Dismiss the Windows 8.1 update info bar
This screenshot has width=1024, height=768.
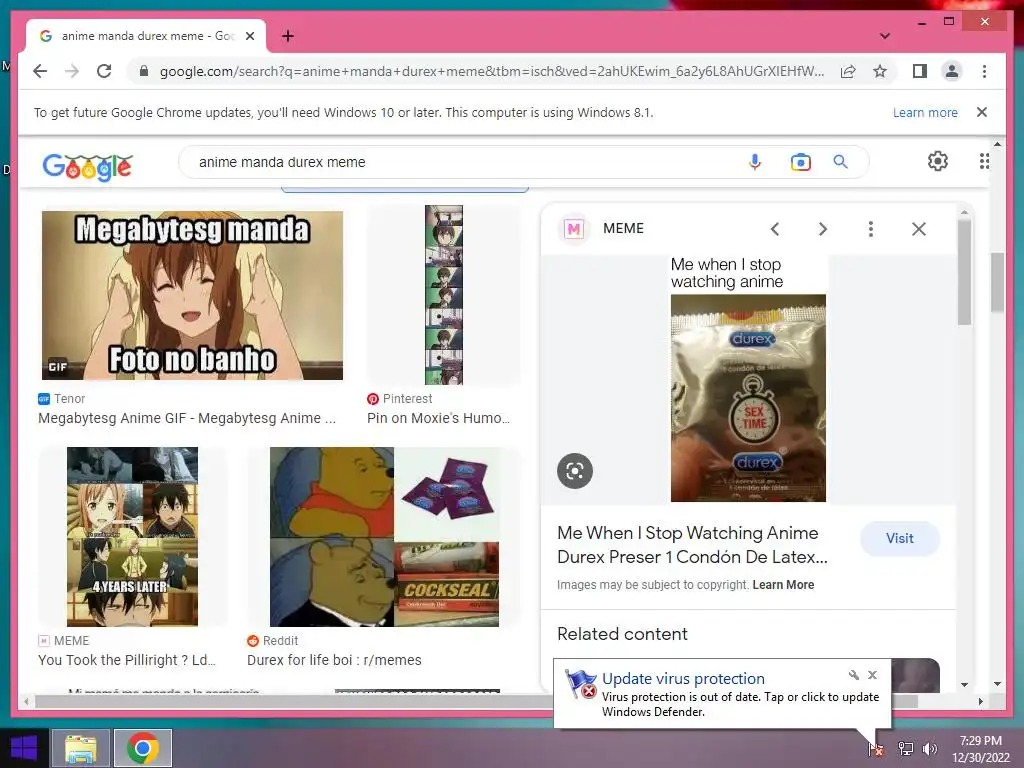click(982, 112)
